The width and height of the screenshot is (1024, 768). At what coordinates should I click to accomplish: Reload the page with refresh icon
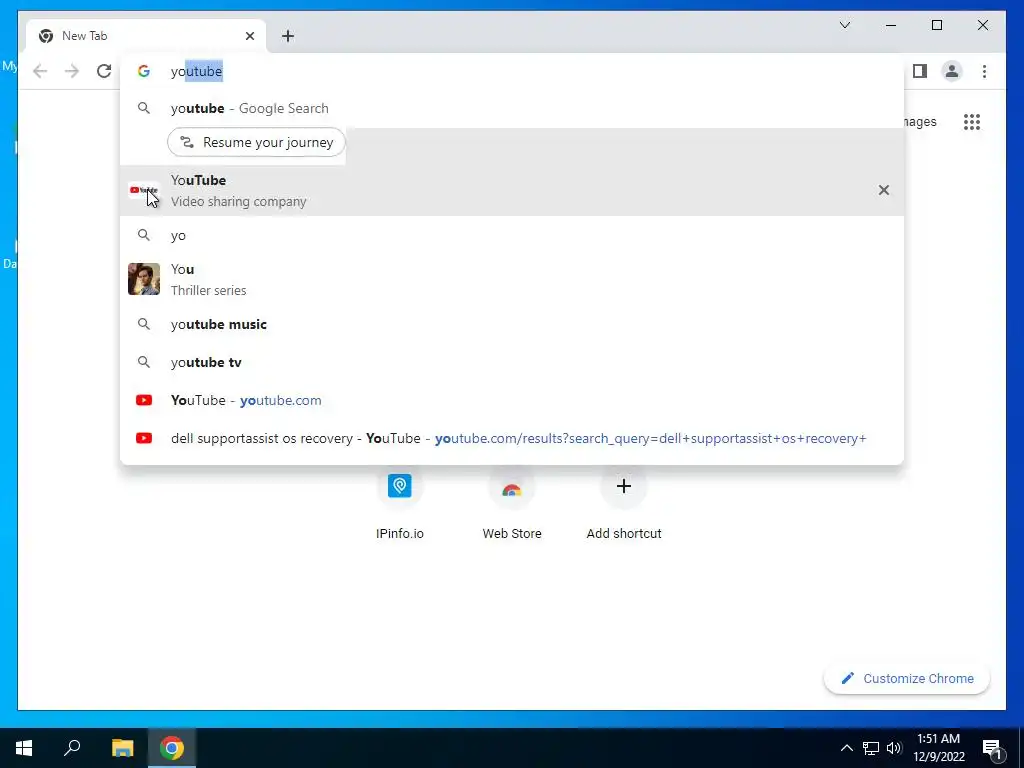[104, 71]
